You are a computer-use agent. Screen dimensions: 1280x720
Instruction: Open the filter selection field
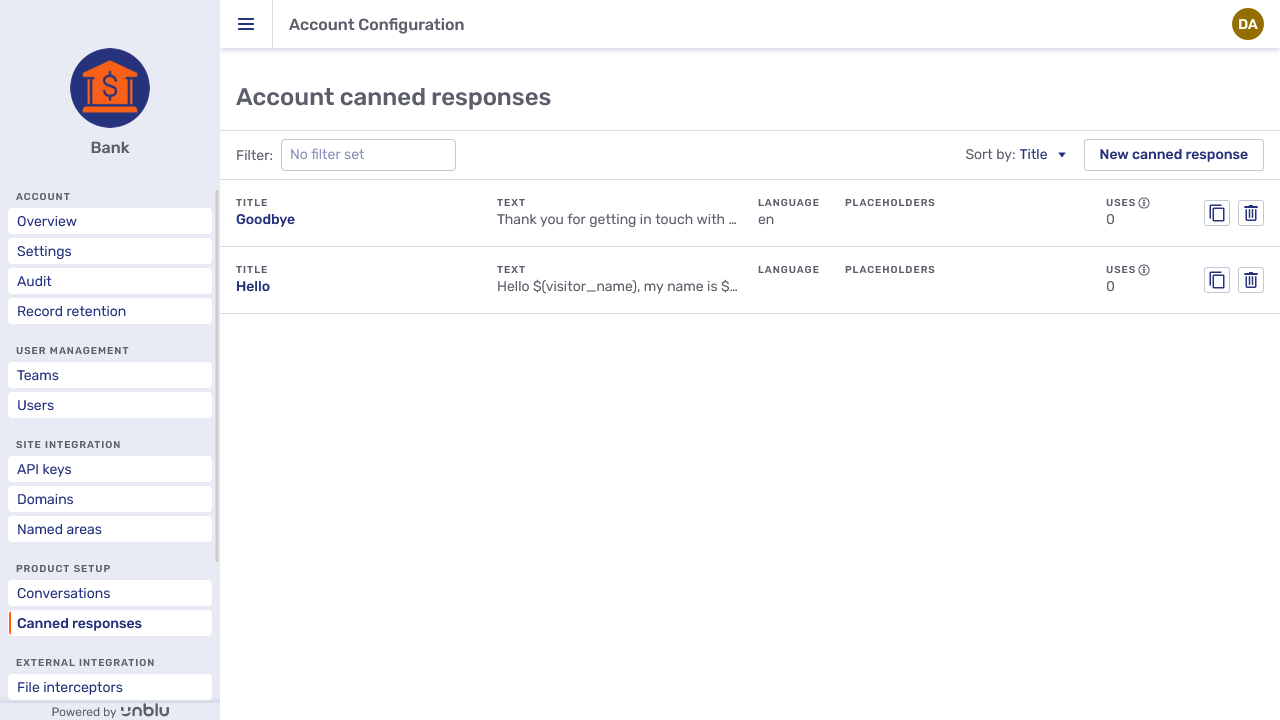[x=368, y=154]
